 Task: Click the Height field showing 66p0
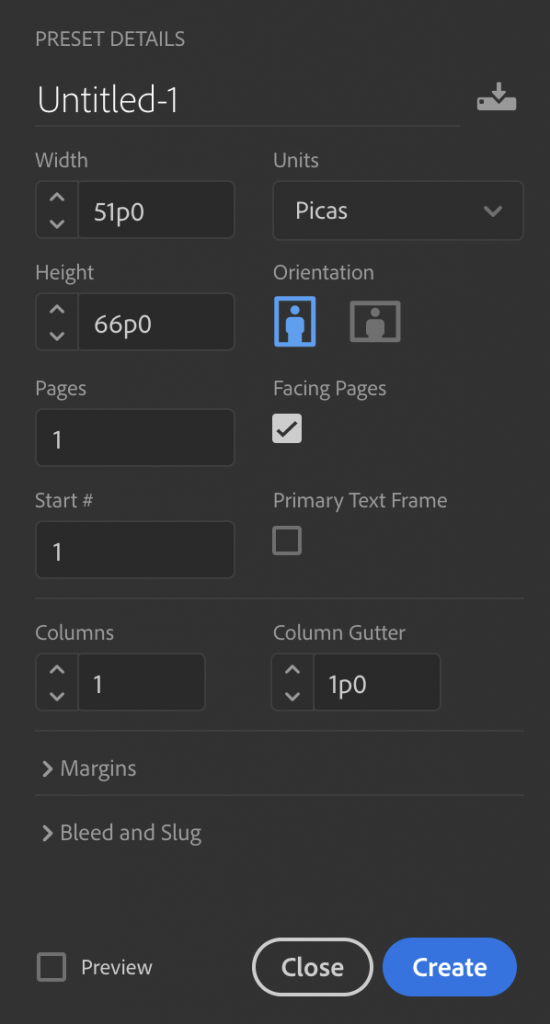(156, 322)
